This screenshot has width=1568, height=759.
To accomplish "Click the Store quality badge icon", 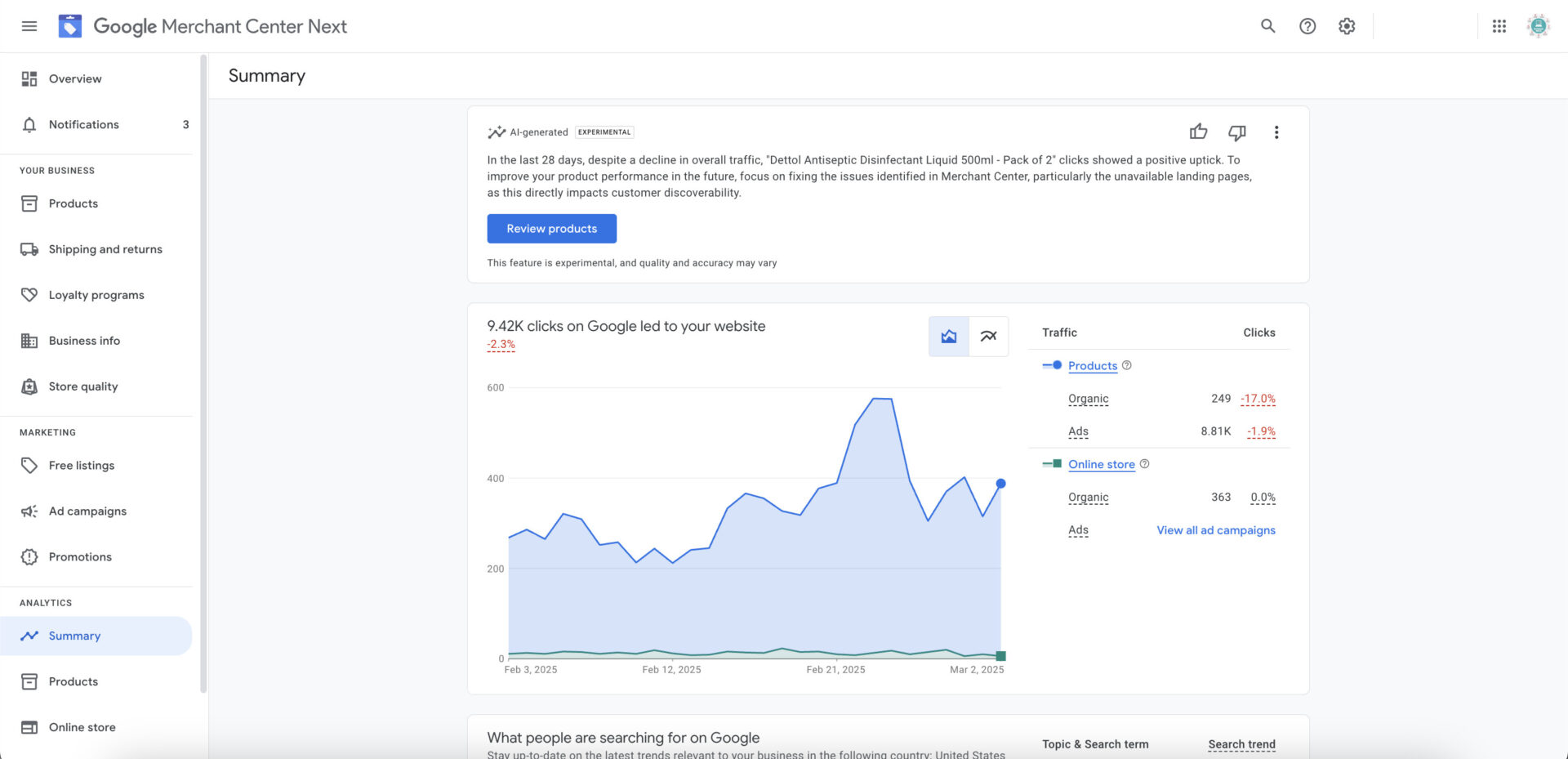I will [x=29, y=386].
